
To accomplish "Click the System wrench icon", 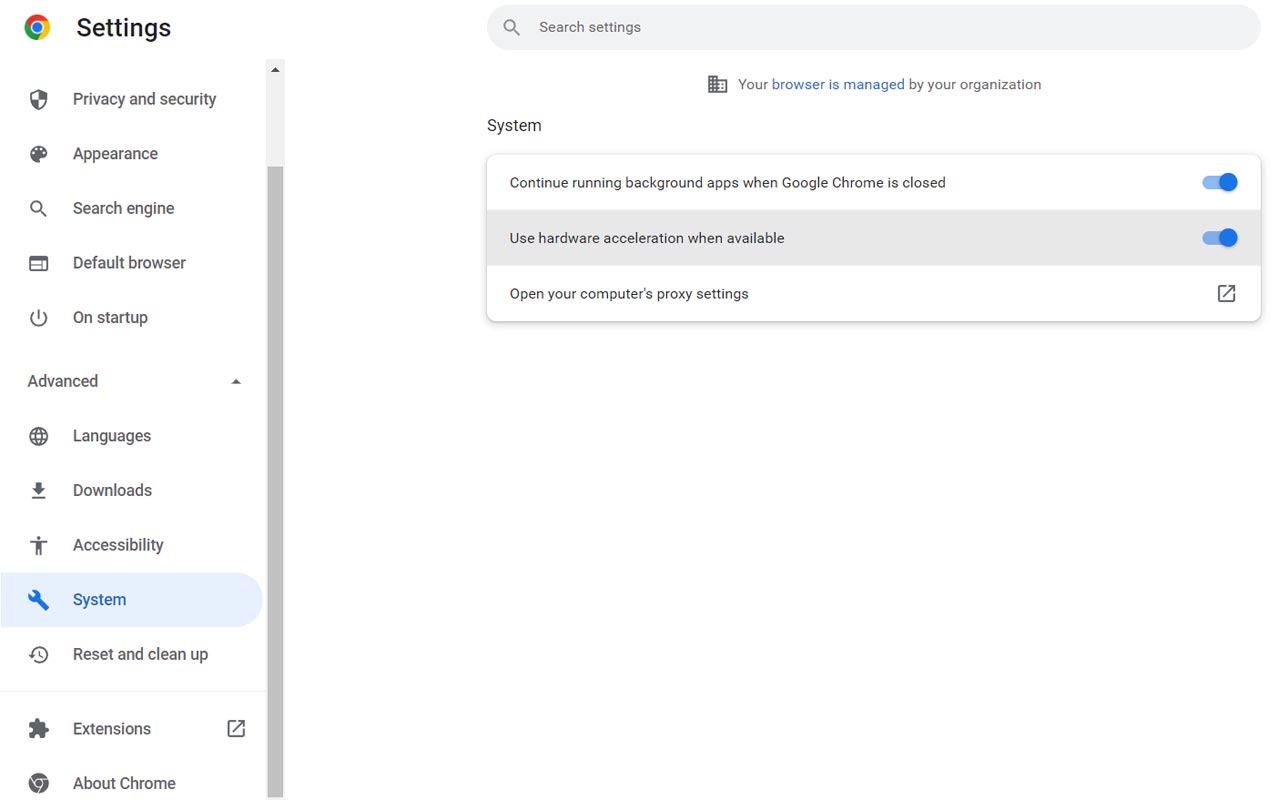I will [x=38, y=600].
